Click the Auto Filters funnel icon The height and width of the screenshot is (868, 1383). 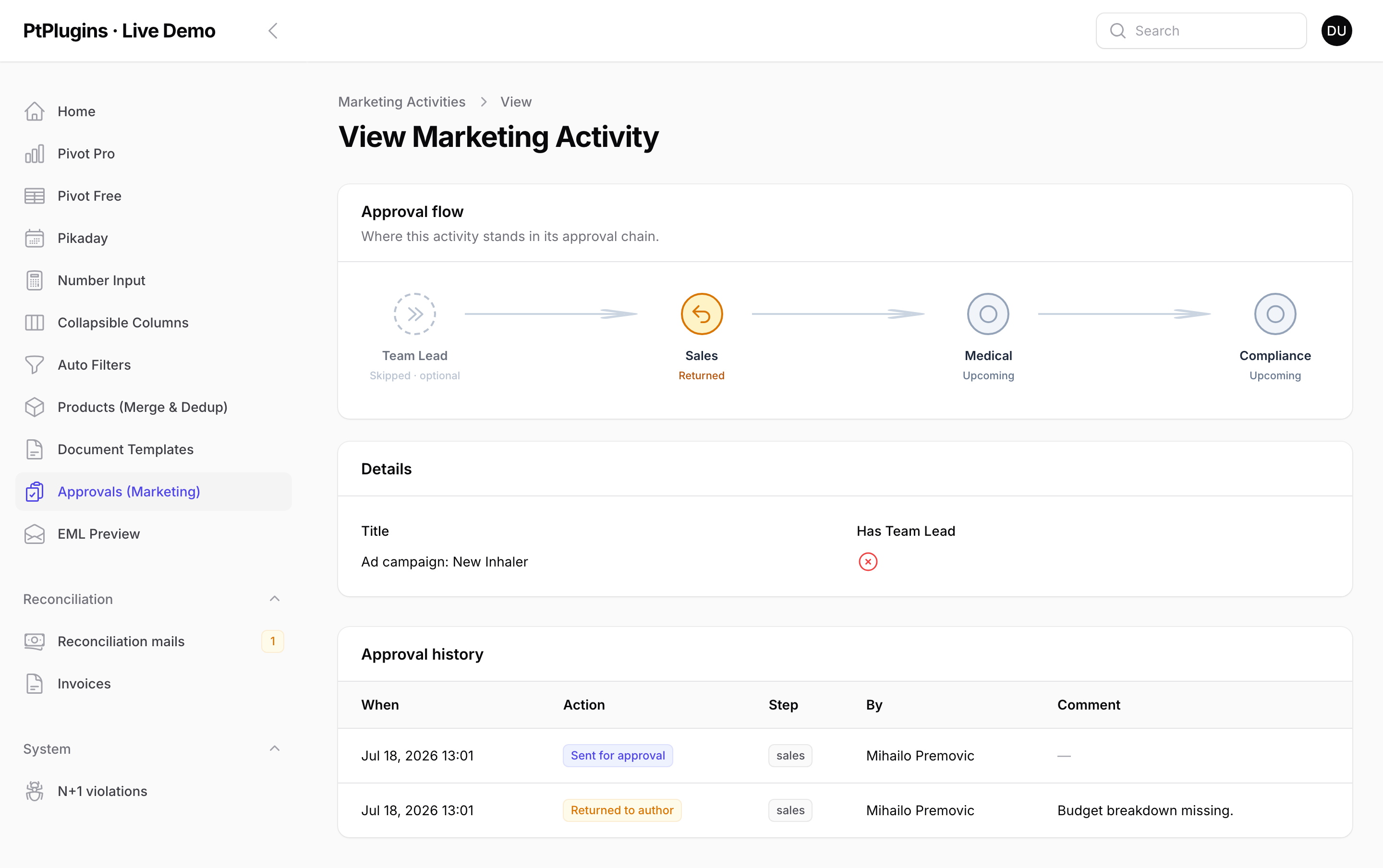coord(35,365)
